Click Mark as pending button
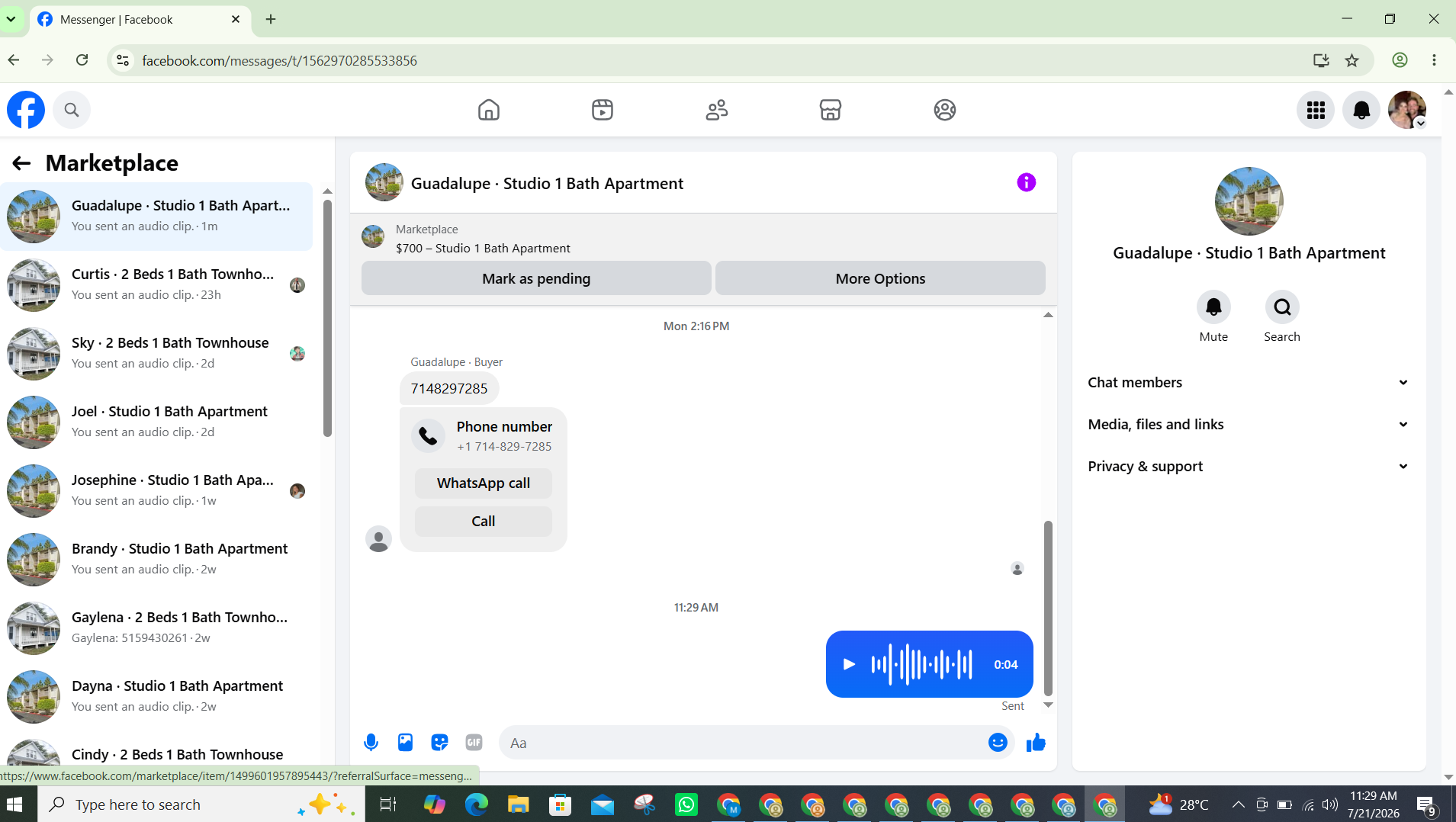Screen dimensions: 1456x822 [x=536, y=278]
